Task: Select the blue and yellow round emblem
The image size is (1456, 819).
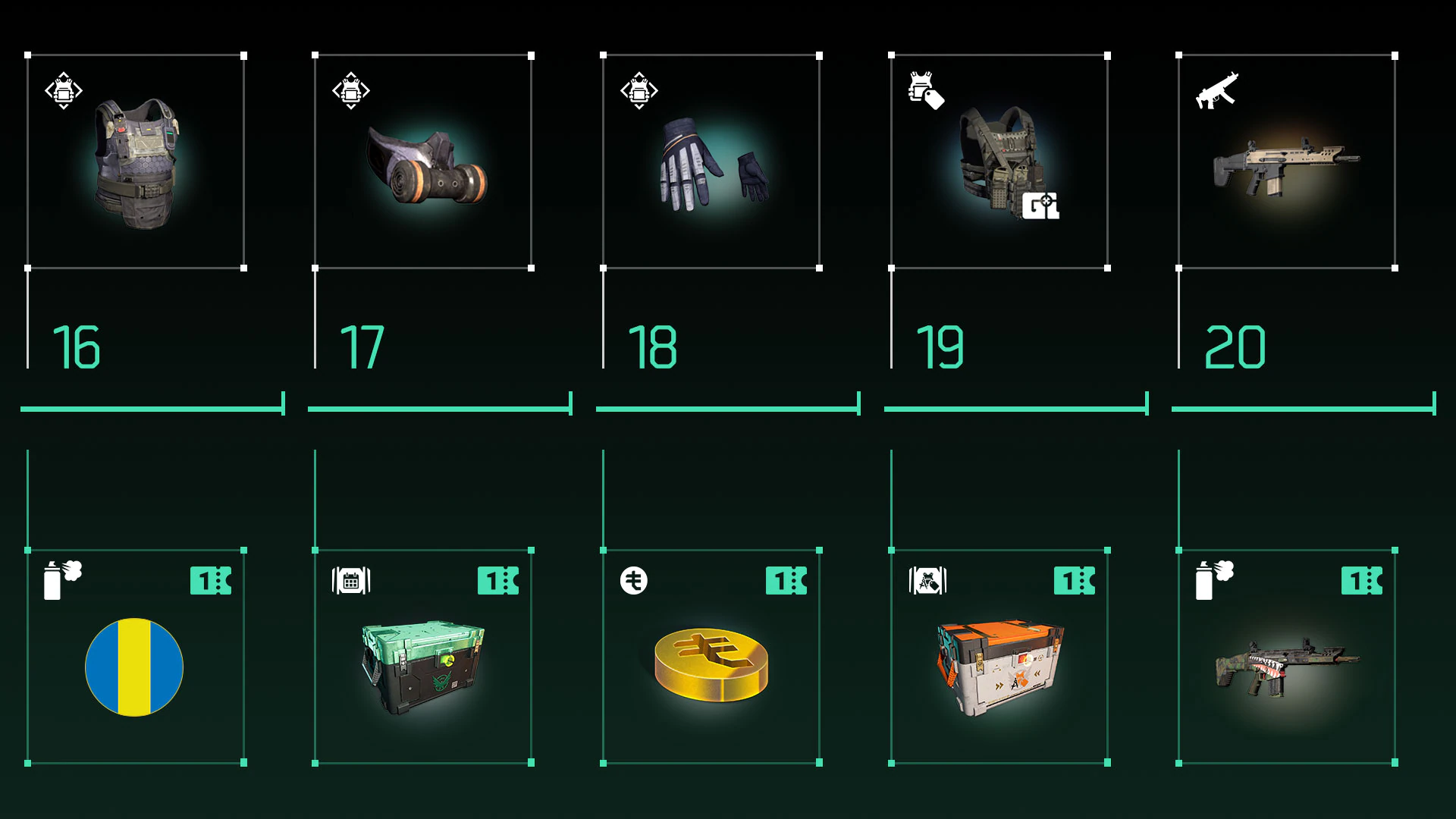Action: click(134, 667)
